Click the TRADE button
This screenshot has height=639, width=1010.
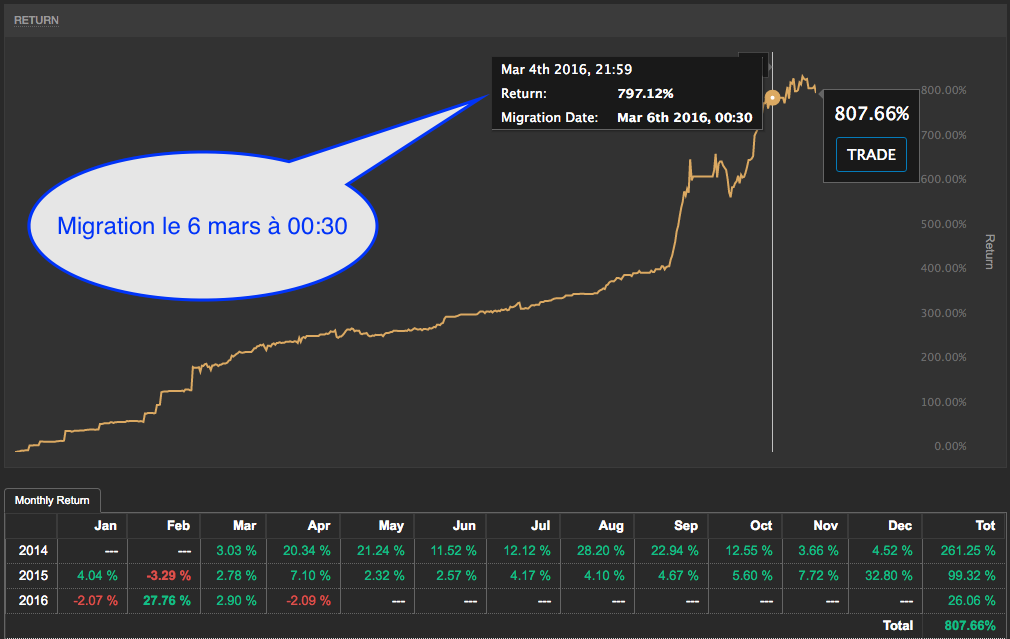click(871, 155)
